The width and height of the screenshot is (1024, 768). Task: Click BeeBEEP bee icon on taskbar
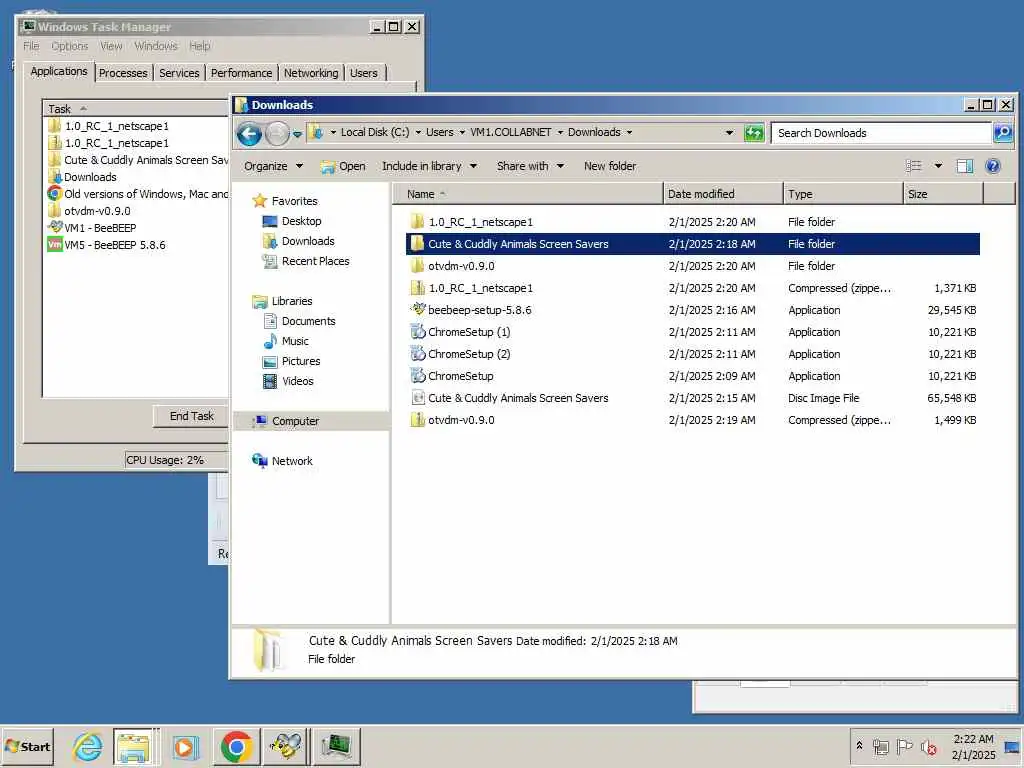tap(285, 746)
